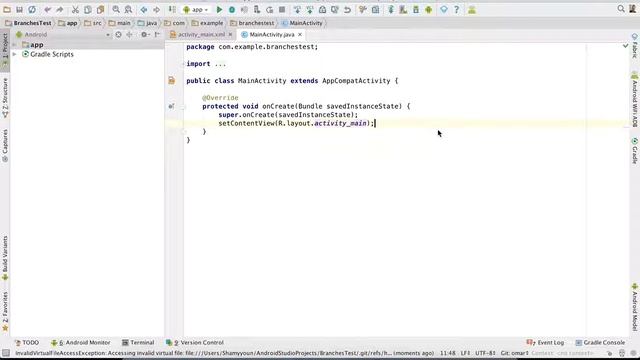Click the LF line separator selector
The image size is (640, 360).
click(465, 353)
